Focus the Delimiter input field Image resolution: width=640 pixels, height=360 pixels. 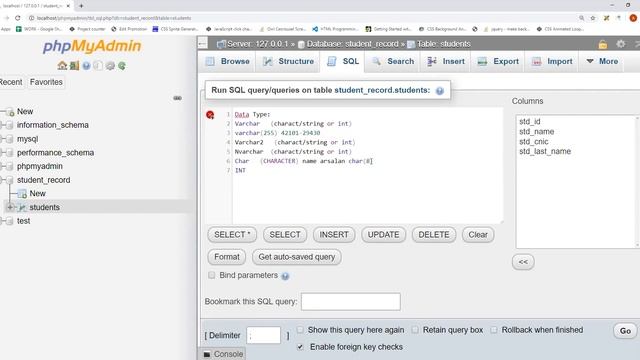[x=264, y=336]
